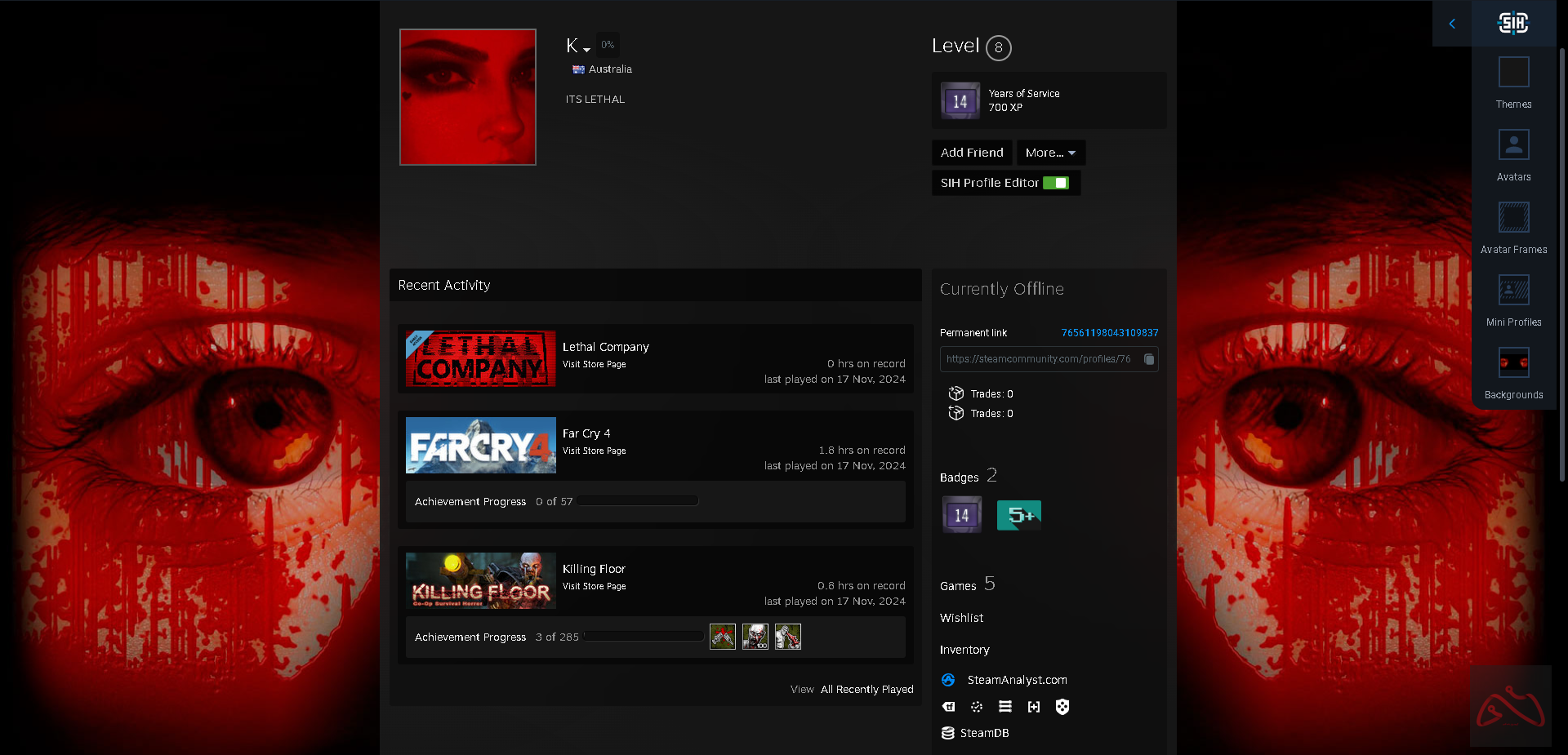Open the Avatars section in SIH sidebar
Image resolution: width=1568 pixels, height=755 pixels.
point(1513,154)
